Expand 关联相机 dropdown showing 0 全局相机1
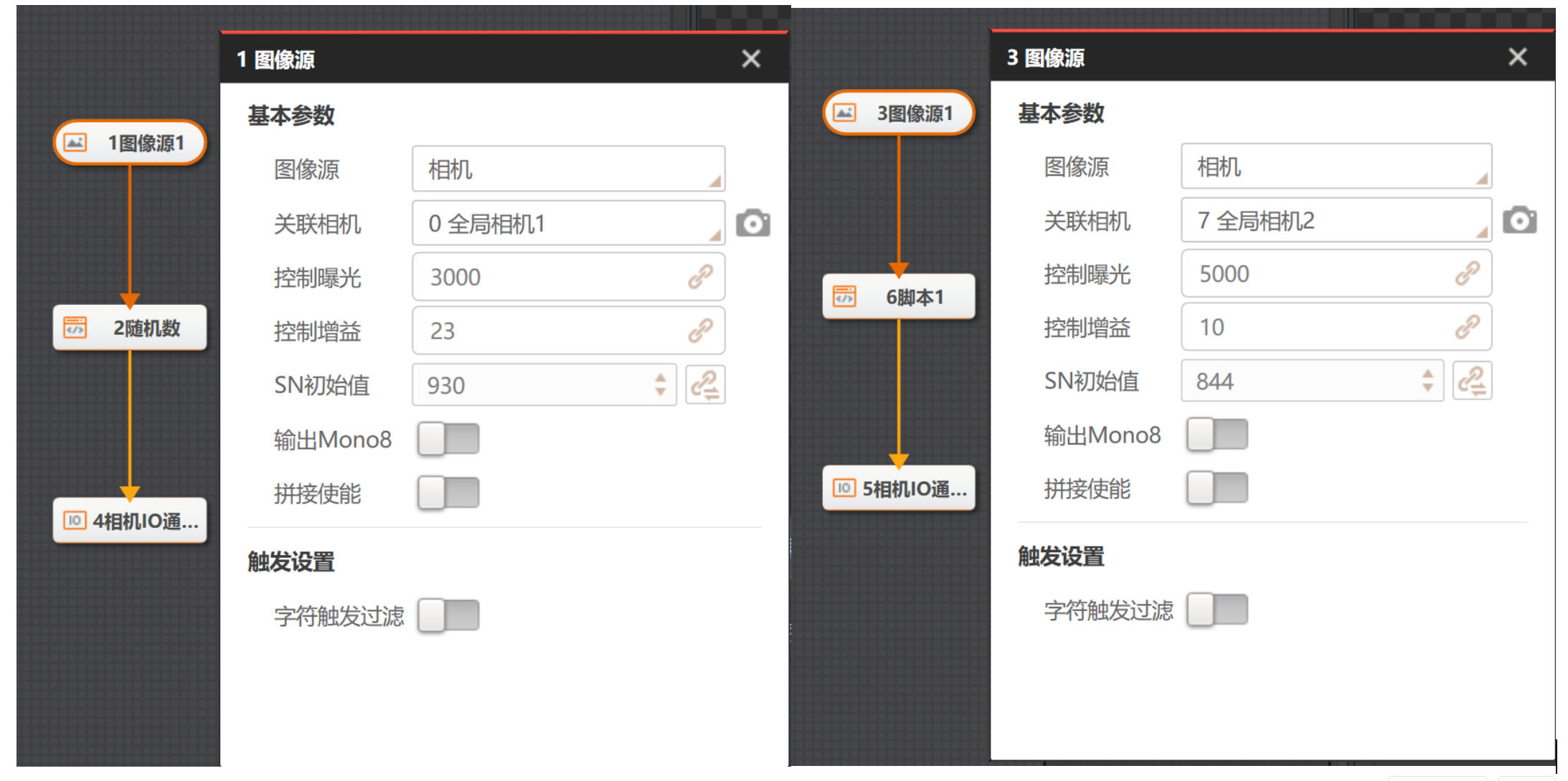The height and width of the screenshot is (781, 1568). 568,224
